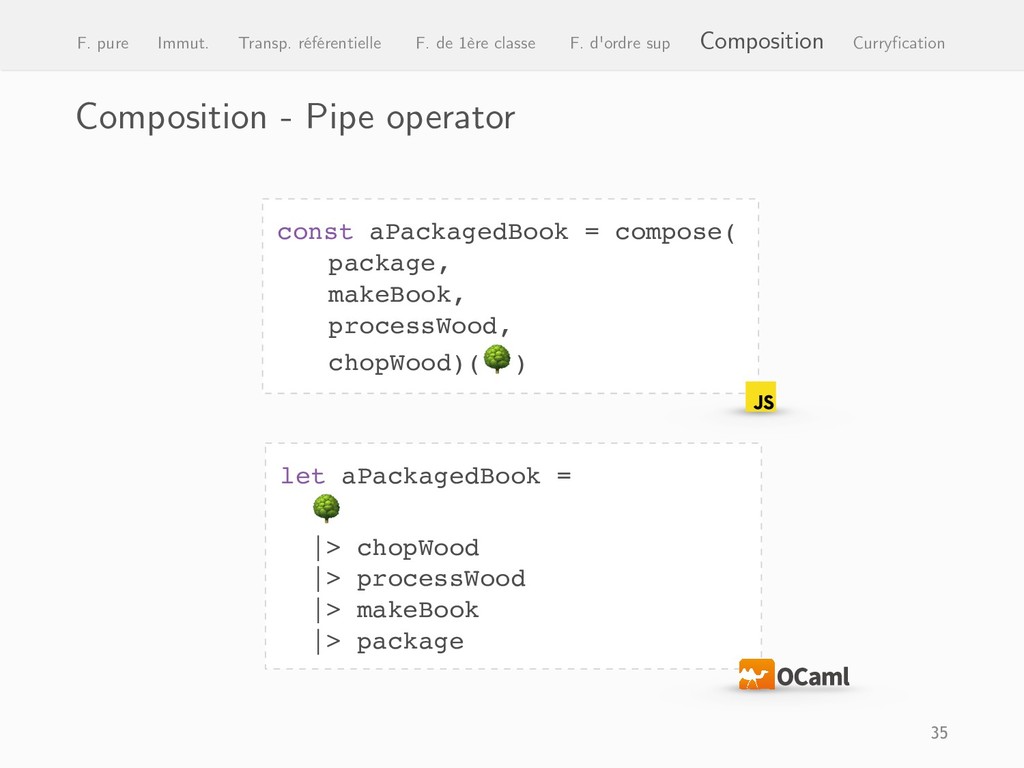The height and width of the screenshot is (768, 1024).
Task: Click the active 'Composition' section
Action: [x=761, y=41]
